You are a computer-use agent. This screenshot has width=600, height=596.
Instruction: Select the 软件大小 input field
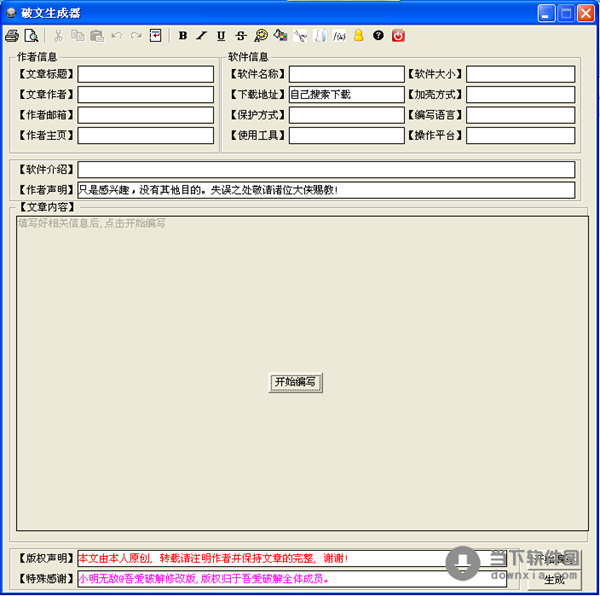pyautogui.click(x=520, y=74)
